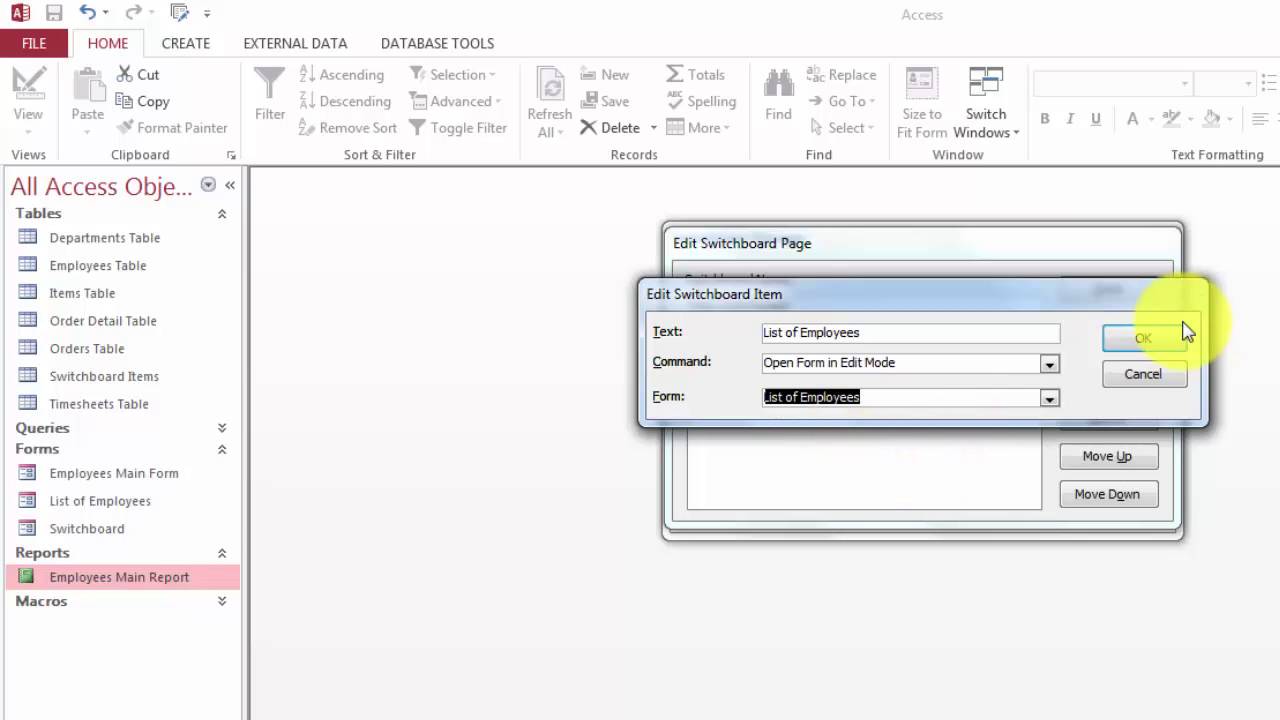This screenshot has height=720, width=1280.
Task: Click Move Down in Edit Switchboard Page
Action: click(x=1108, y=494)
